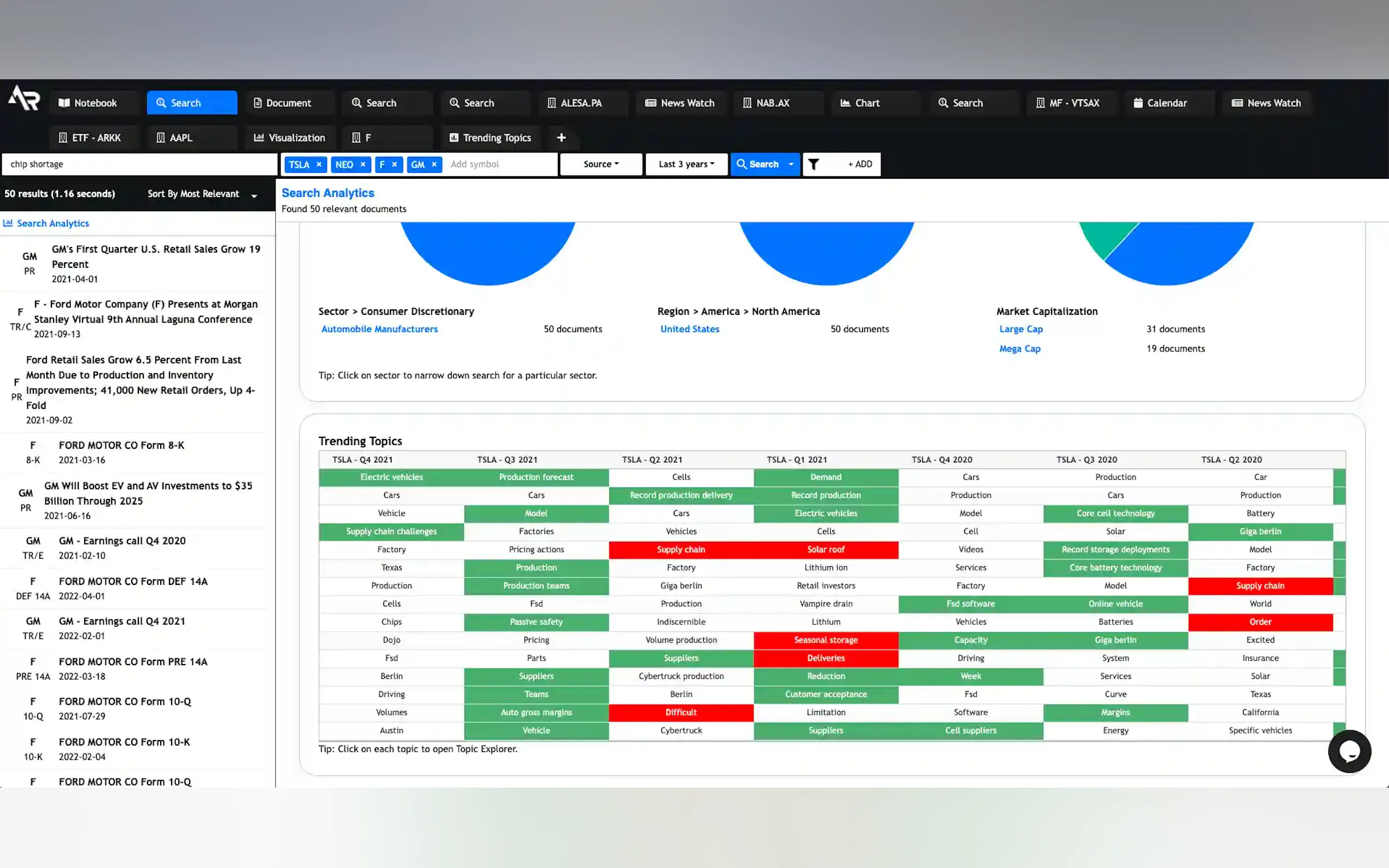Remove the TSLA symbol chip
The width and height of the screenshot is (1389, 868).
point(319,164)
